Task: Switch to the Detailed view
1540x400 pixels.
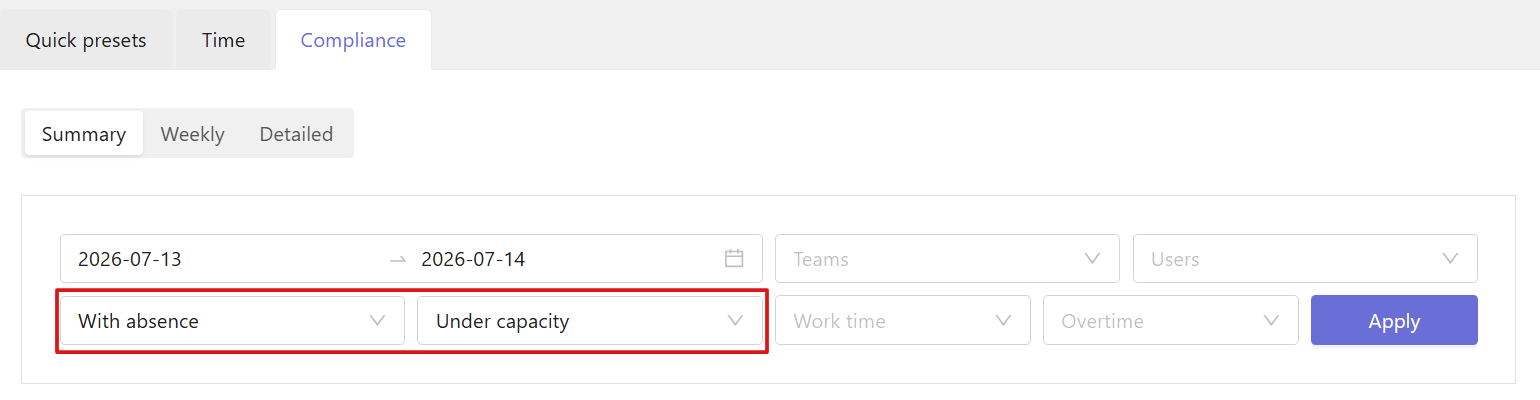Action: click(x=296, y=134)
